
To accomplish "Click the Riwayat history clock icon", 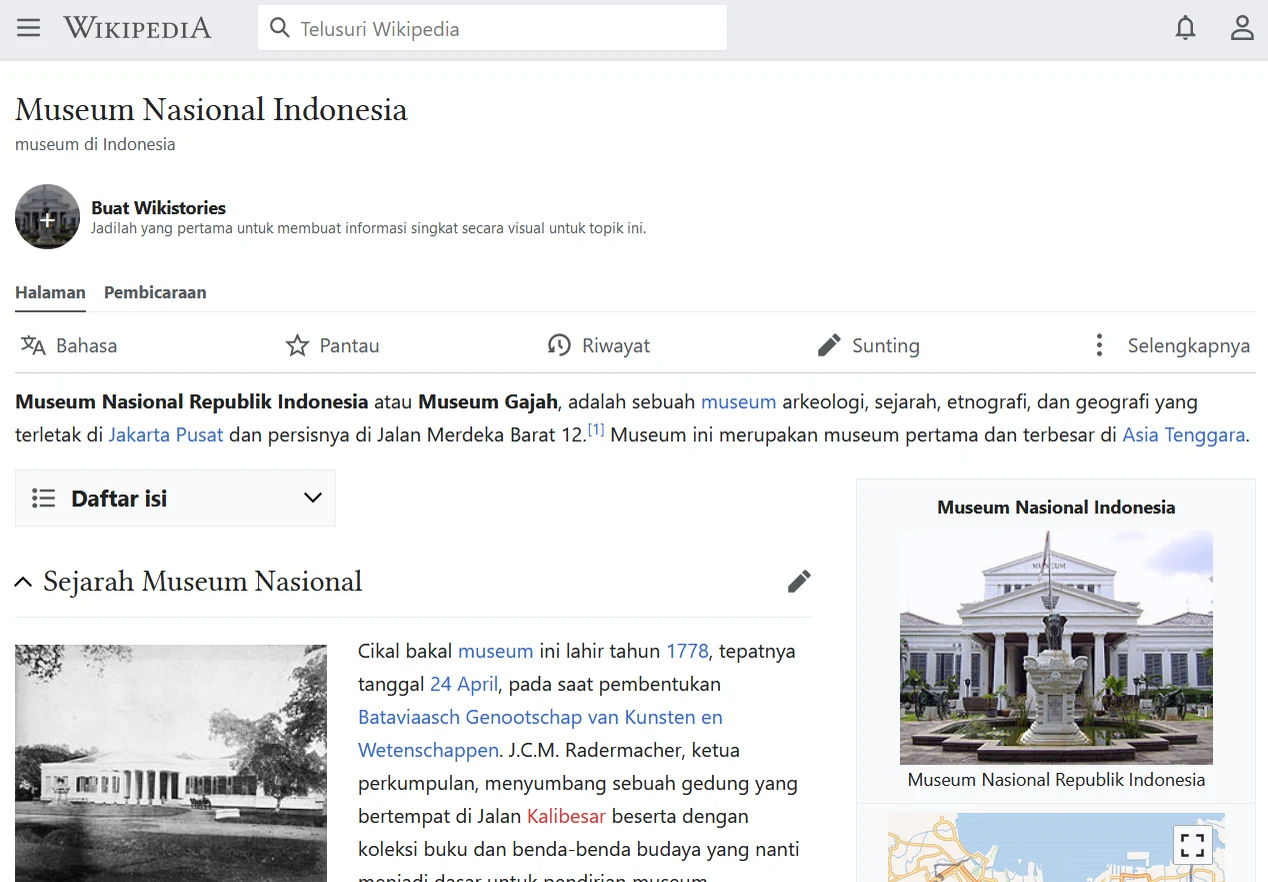I will point(559,346).
